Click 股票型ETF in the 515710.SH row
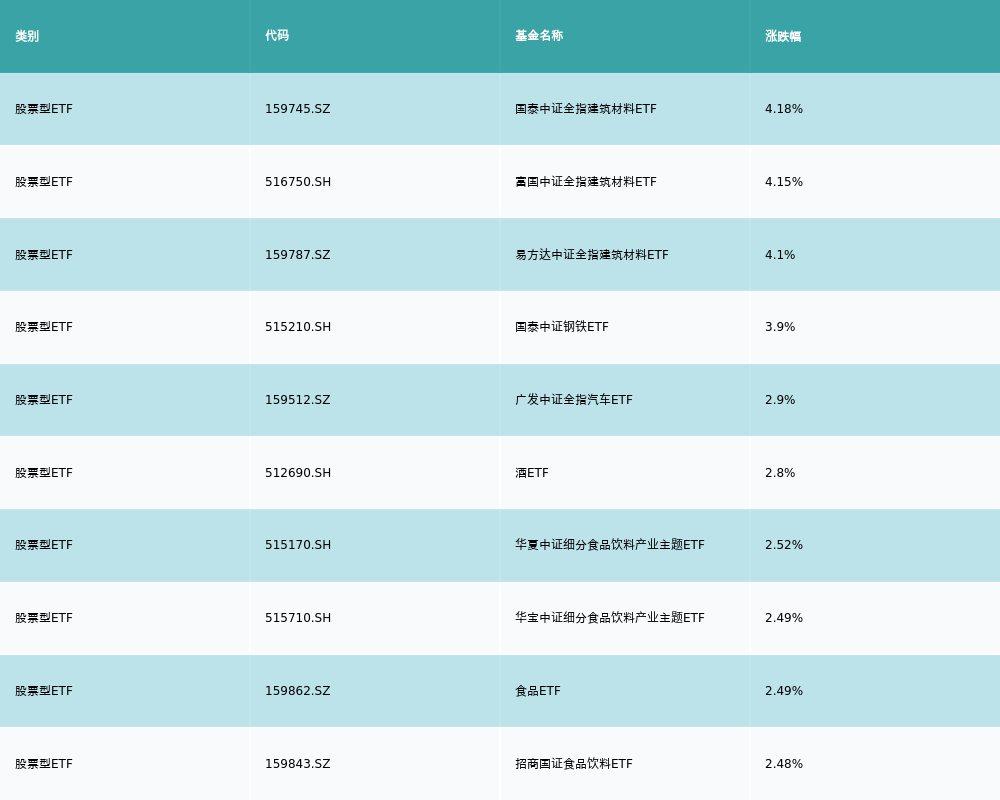This screenshot has height=800, width=1000. (x=44, y=618)
